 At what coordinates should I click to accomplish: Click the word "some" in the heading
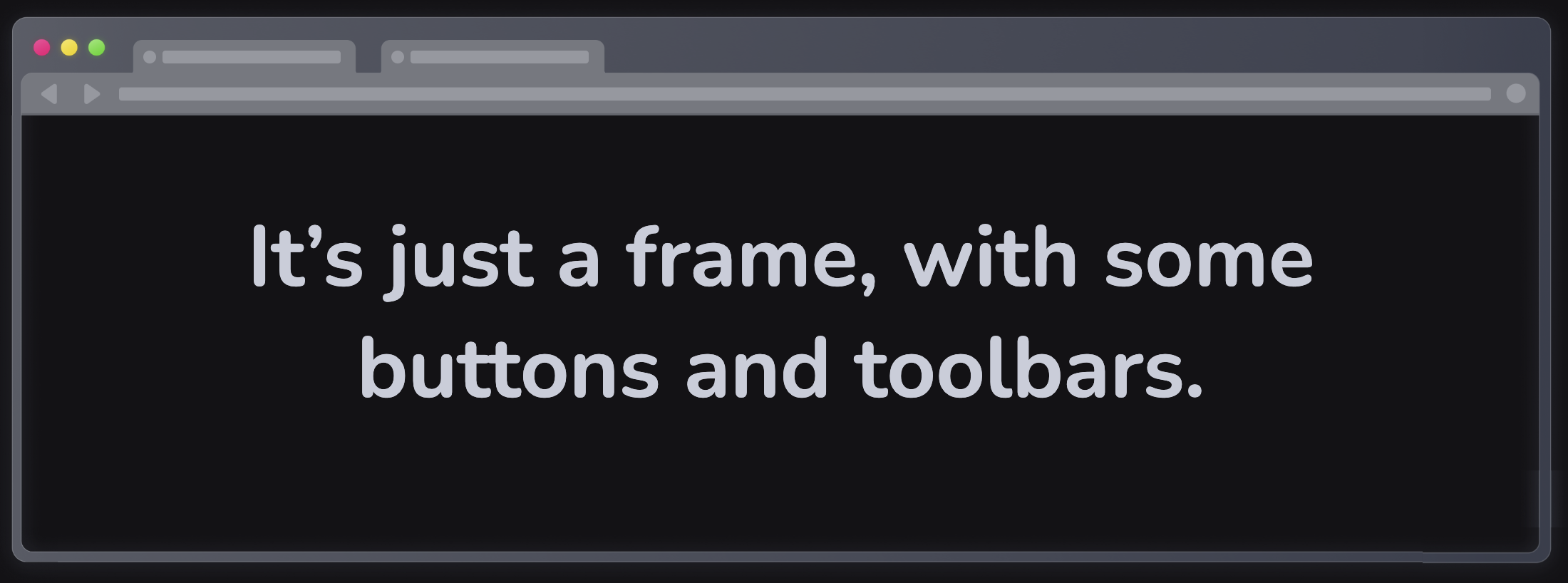tap(1208, 259)
